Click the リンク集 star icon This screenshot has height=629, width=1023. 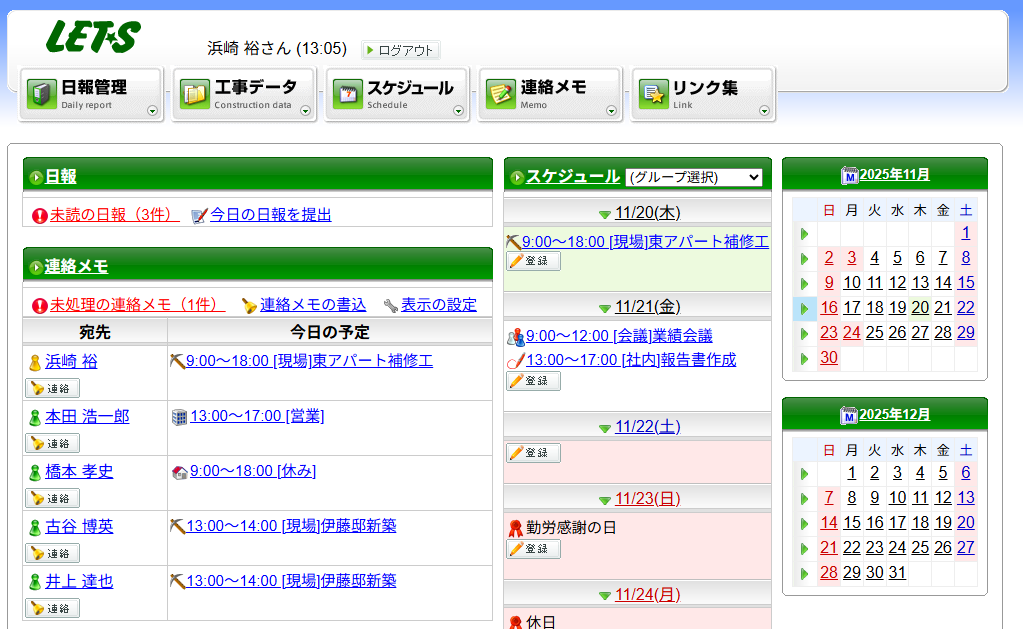click(x=653, y=93)
